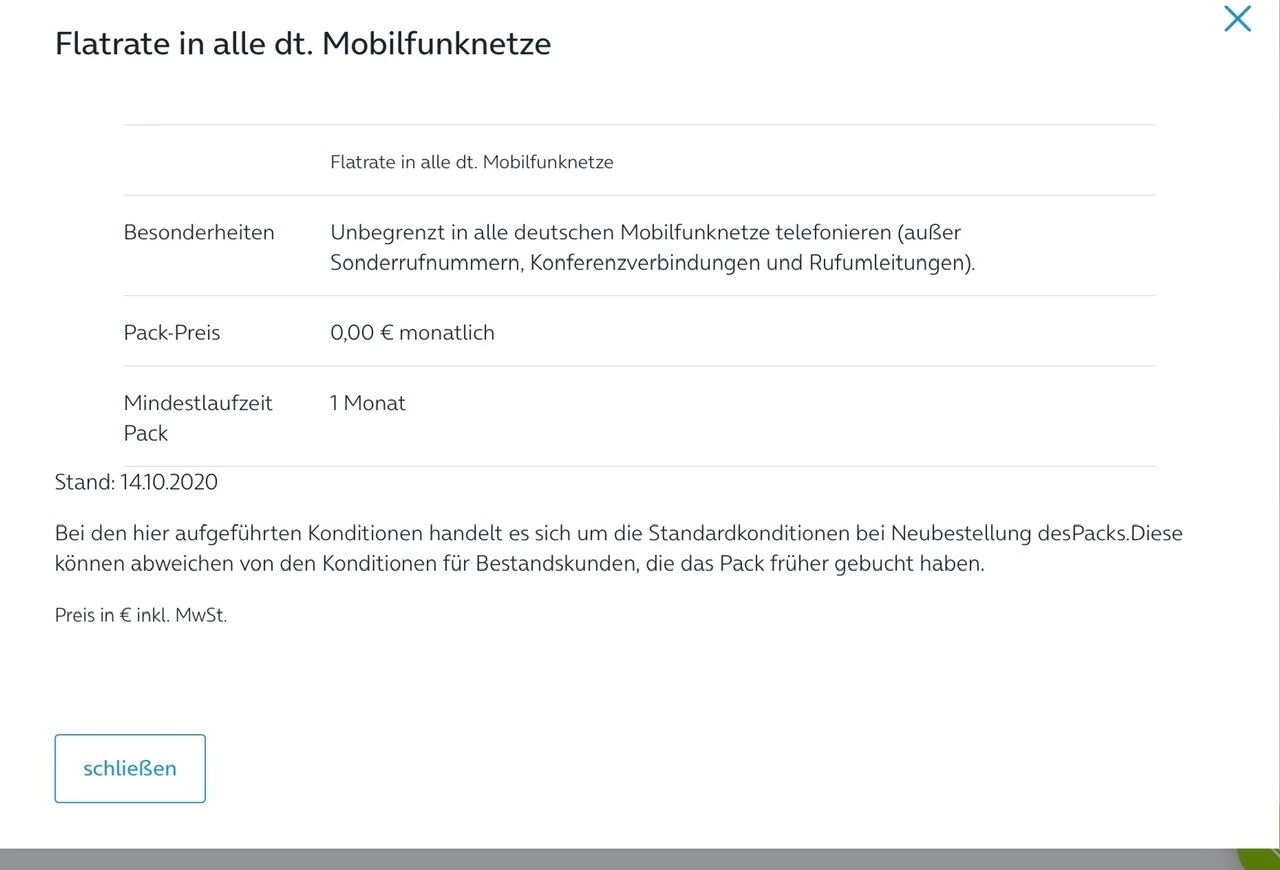
Task: Click the dialog heading Flatrate in alle dt. Mobilfunknetze
Action: 303,44
